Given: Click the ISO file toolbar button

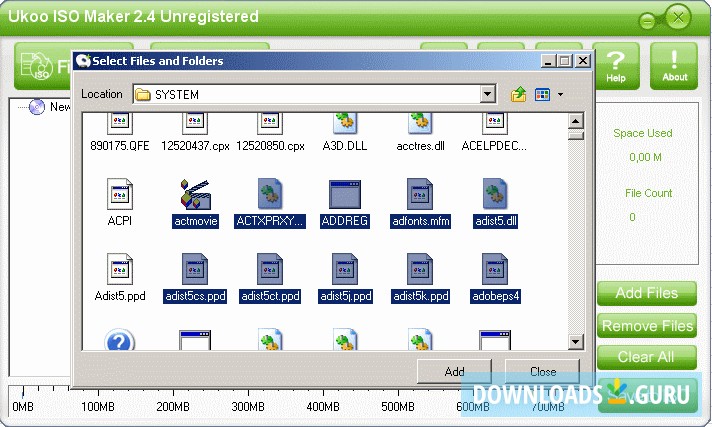Looking at the screenshot, I should (x=44, y=66).
